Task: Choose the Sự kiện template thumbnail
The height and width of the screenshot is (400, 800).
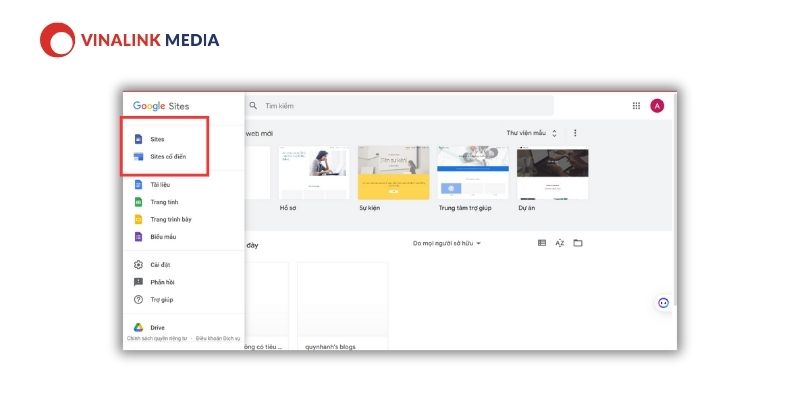Action: [393, 173]
